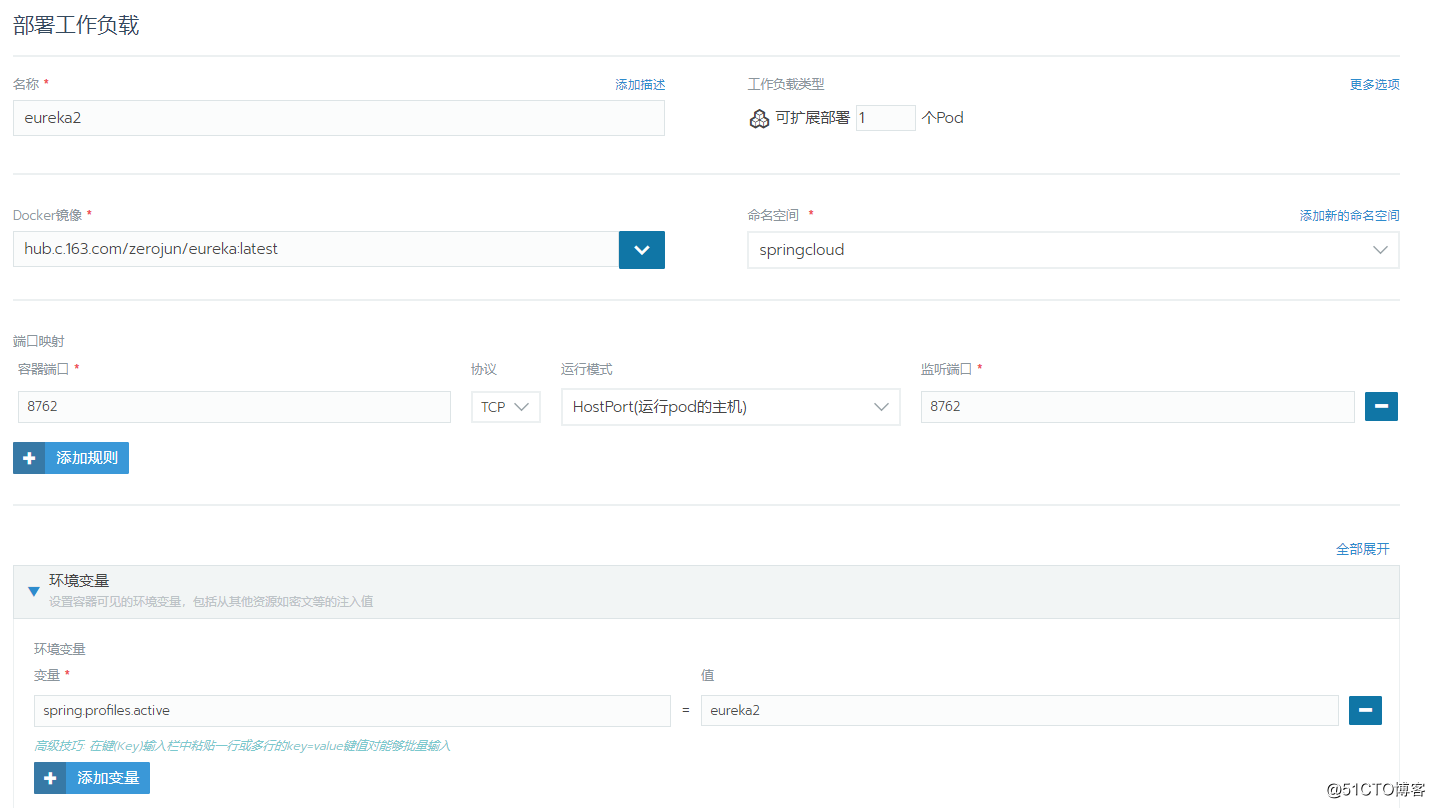Click the Add Rule button label

tap(87, 458)
